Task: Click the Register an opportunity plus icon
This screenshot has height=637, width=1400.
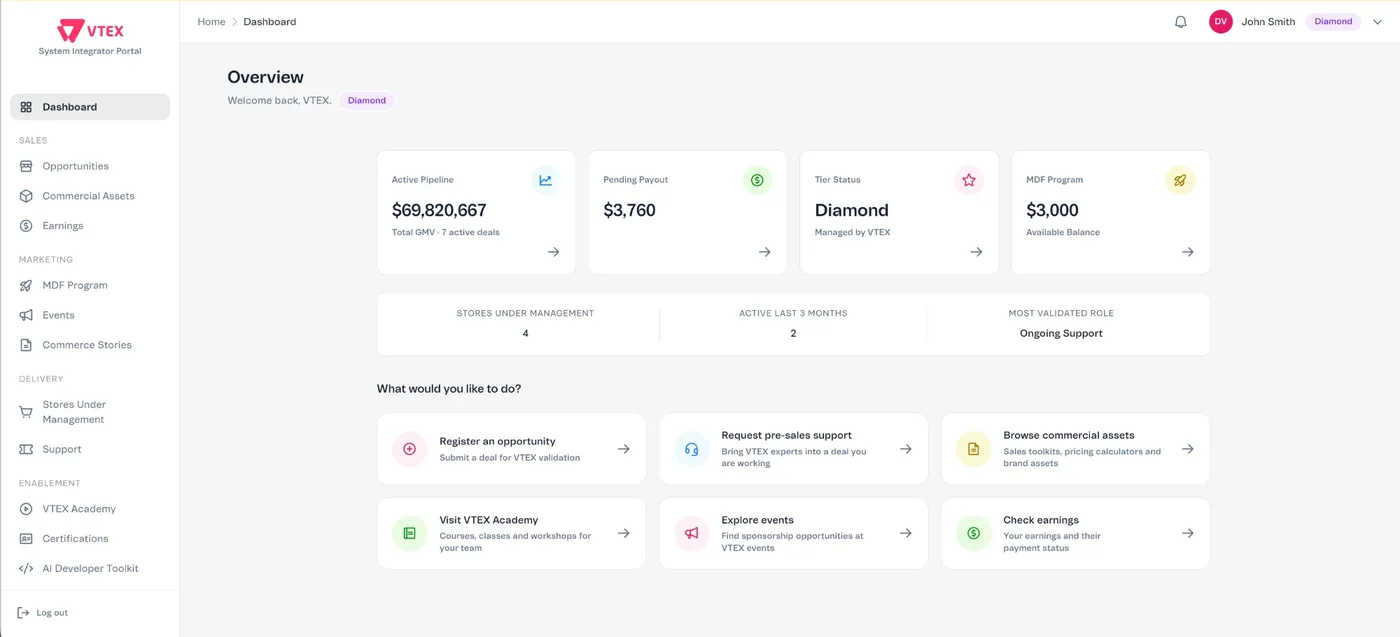Action: [x=409, y=449]
